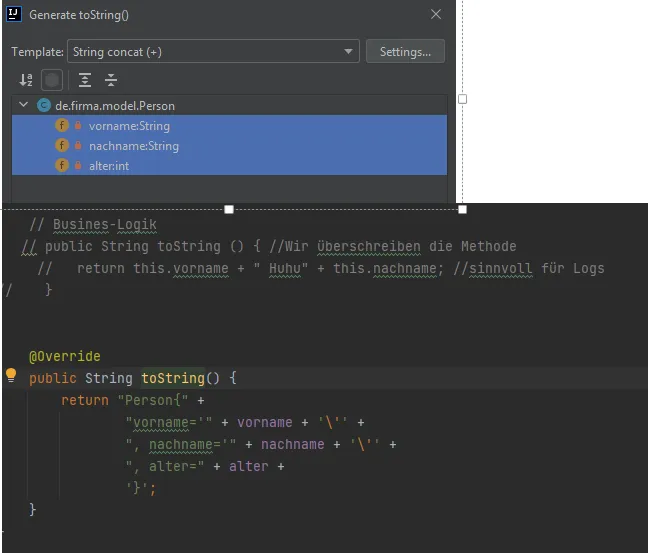Screen dimensions: 648x553
Task: Click the yellow intention lightbulb icon
Action: [11, 375]
